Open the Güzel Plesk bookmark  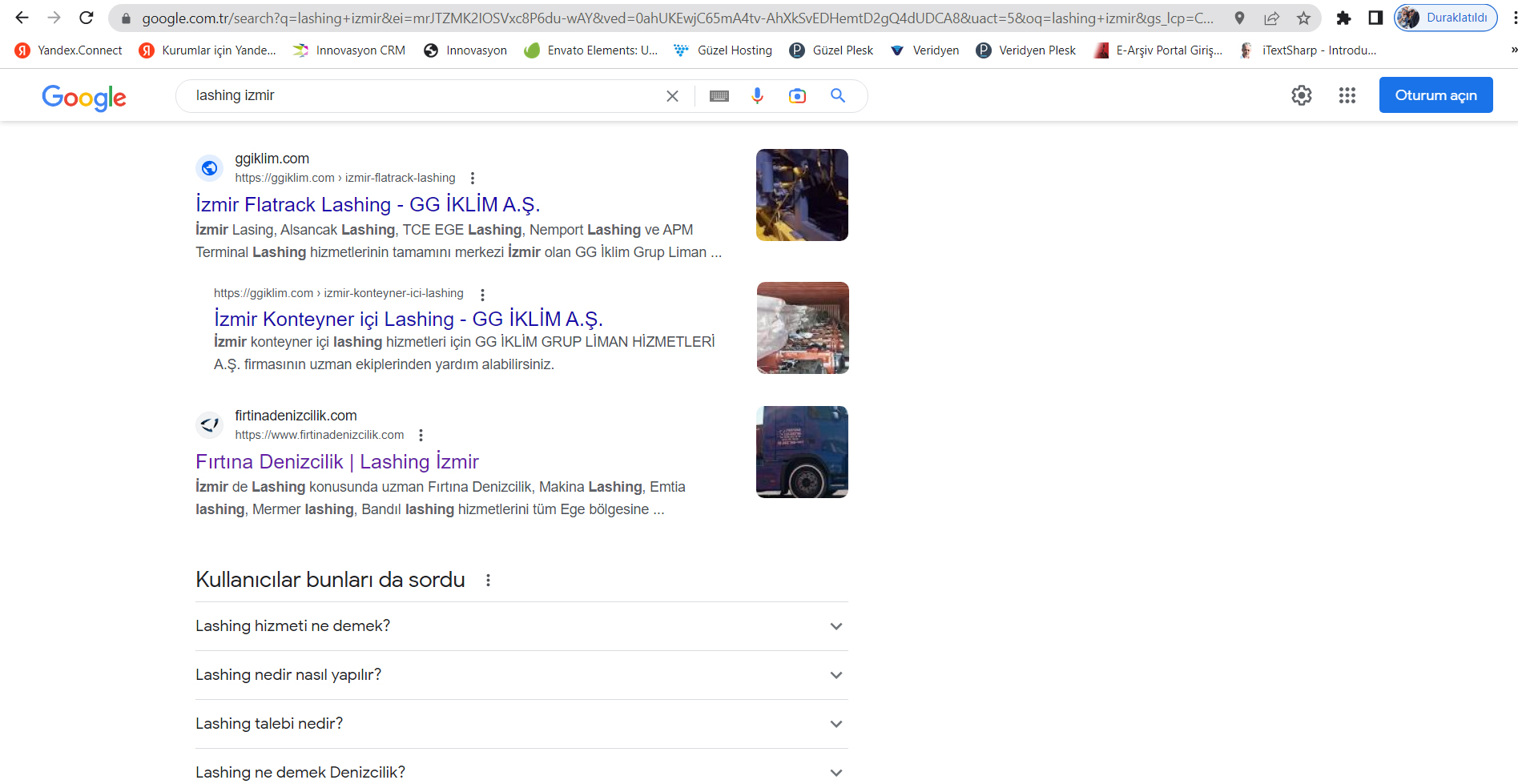[831, 50]
